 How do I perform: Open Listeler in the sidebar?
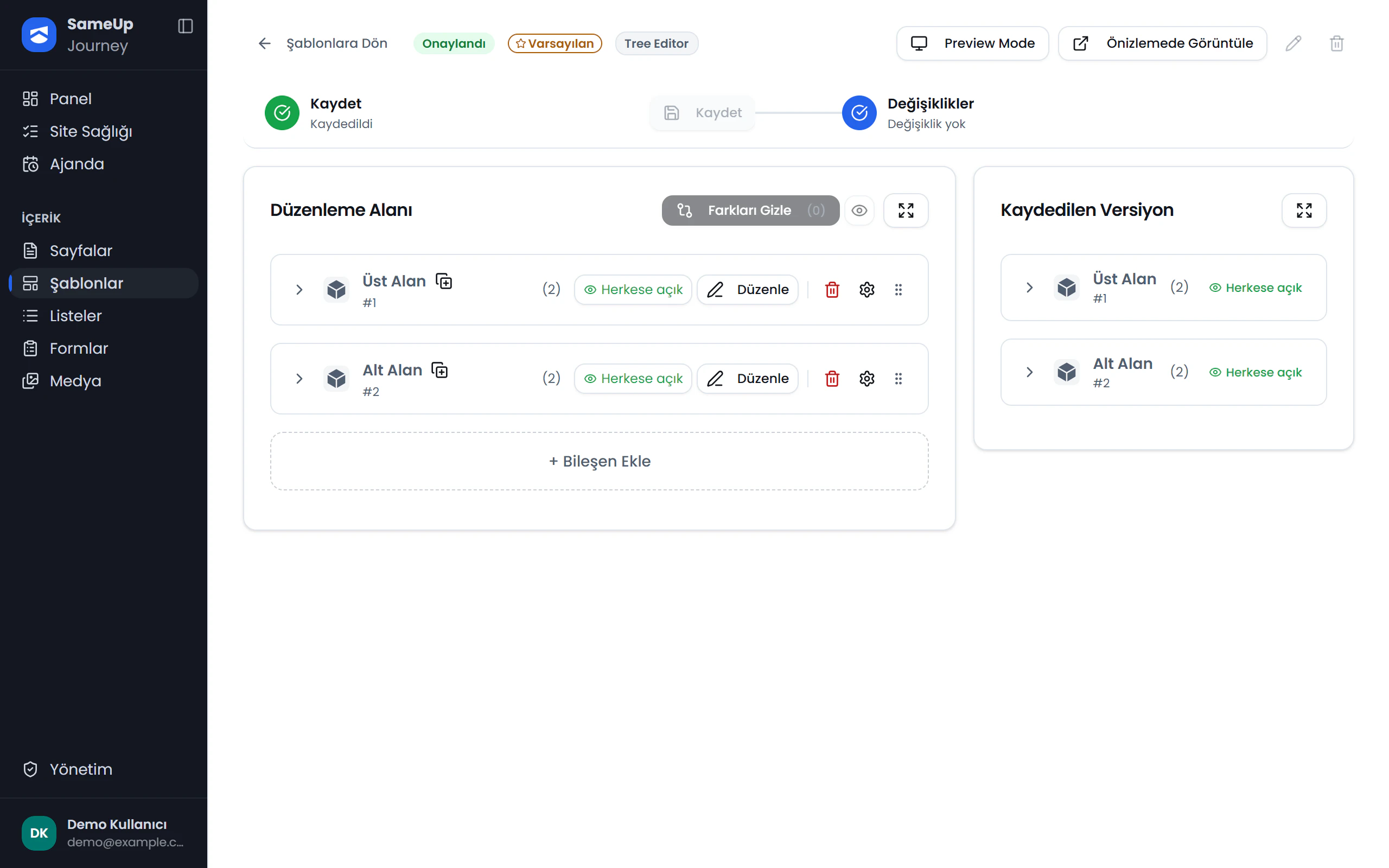[103, 316]
